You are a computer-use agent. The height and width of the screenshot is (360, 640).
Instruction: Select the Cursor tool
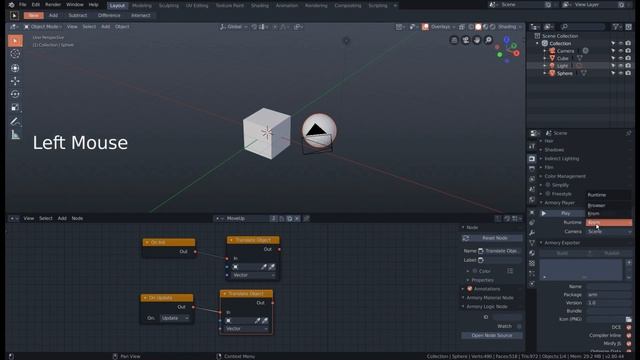tap(15, 54)
